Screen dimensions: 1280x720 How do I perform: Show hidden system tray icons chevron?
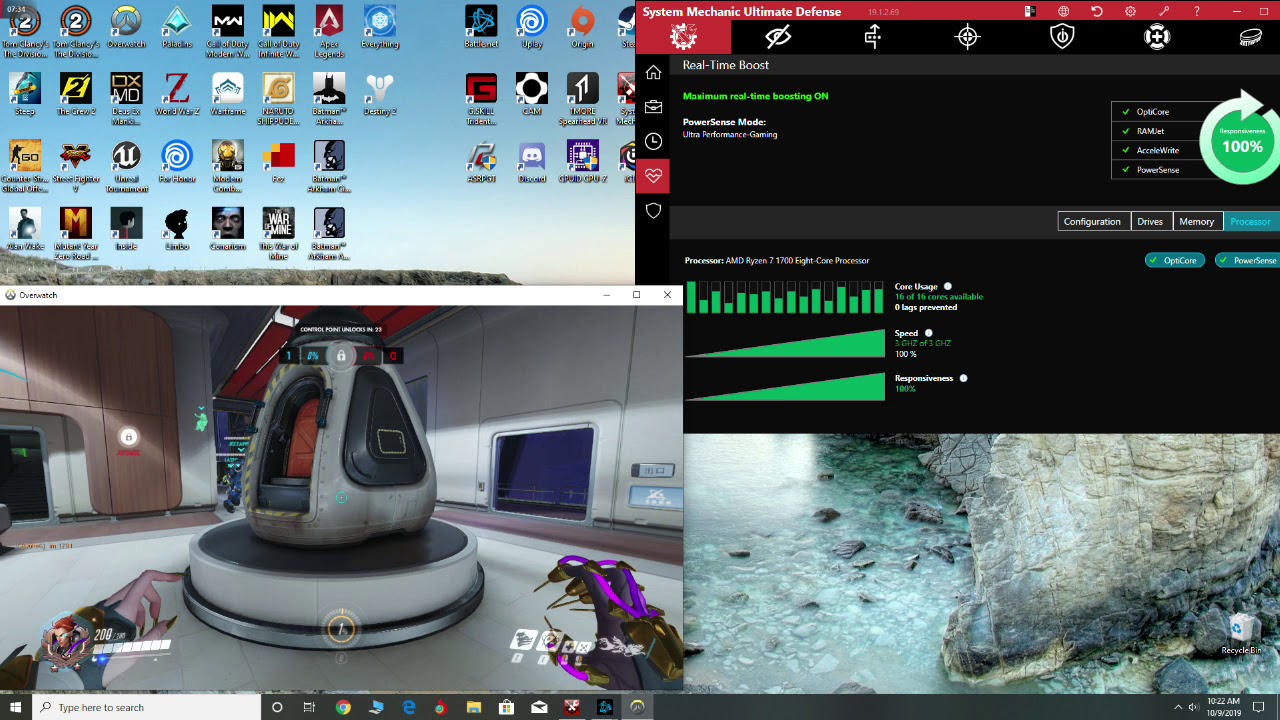1177,707
